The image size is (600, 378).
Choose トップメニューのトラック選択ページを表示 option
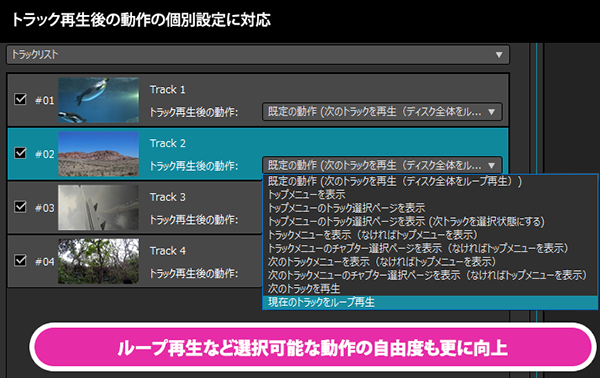[x=430, y=208]
